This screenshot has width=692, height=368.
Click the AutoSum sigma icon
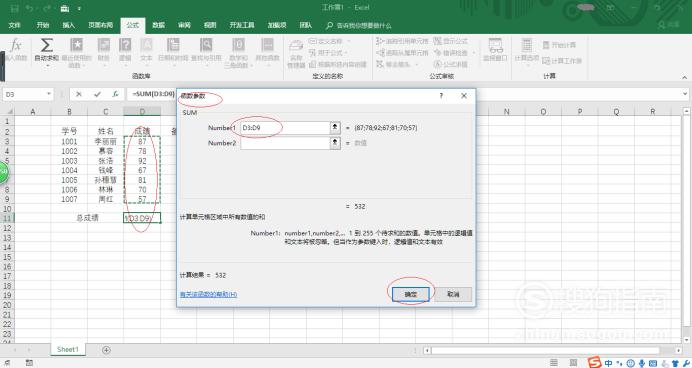click(x=46, y=45)
